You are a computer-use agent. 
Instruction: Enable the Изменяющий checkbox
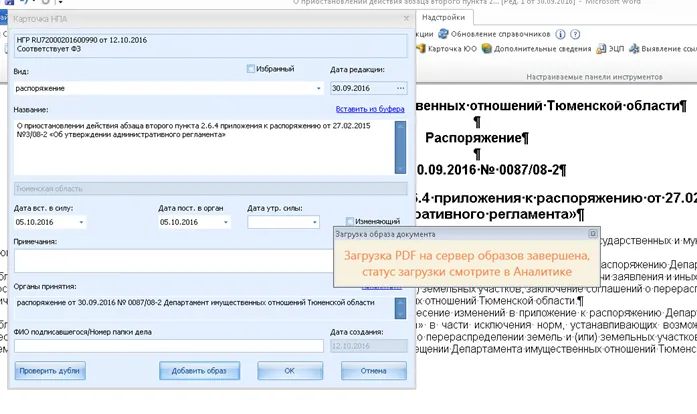pyautogui.click(x=350, y=221)
